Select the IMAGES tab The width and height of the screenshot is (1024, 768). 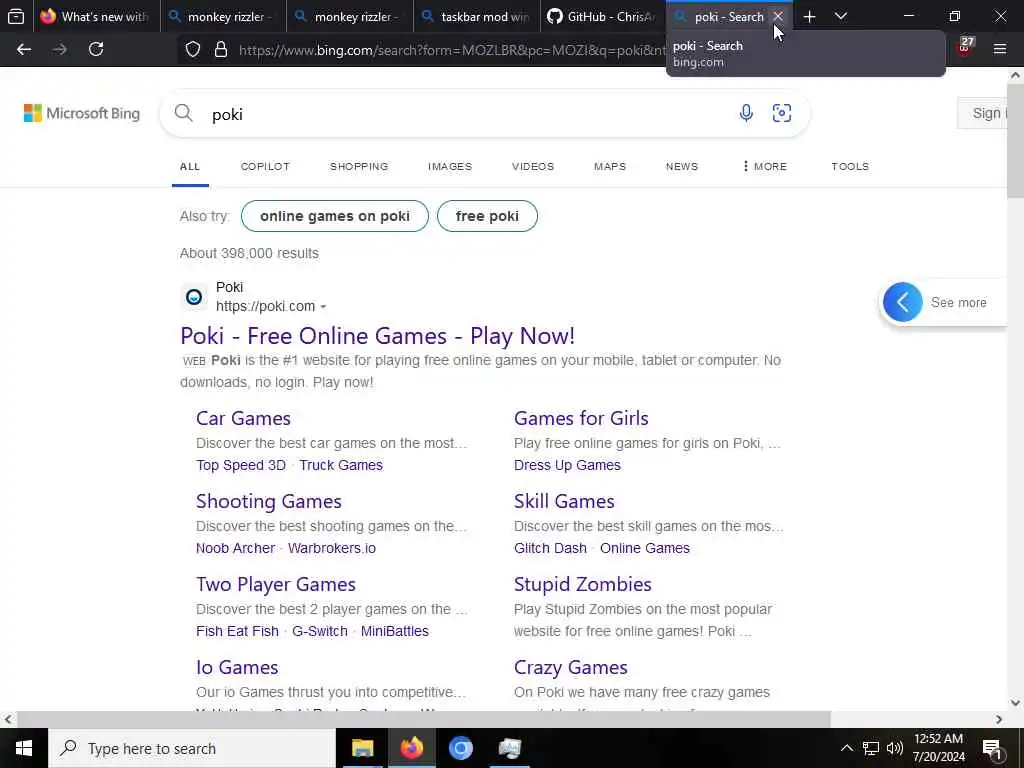tap(450, 167)
